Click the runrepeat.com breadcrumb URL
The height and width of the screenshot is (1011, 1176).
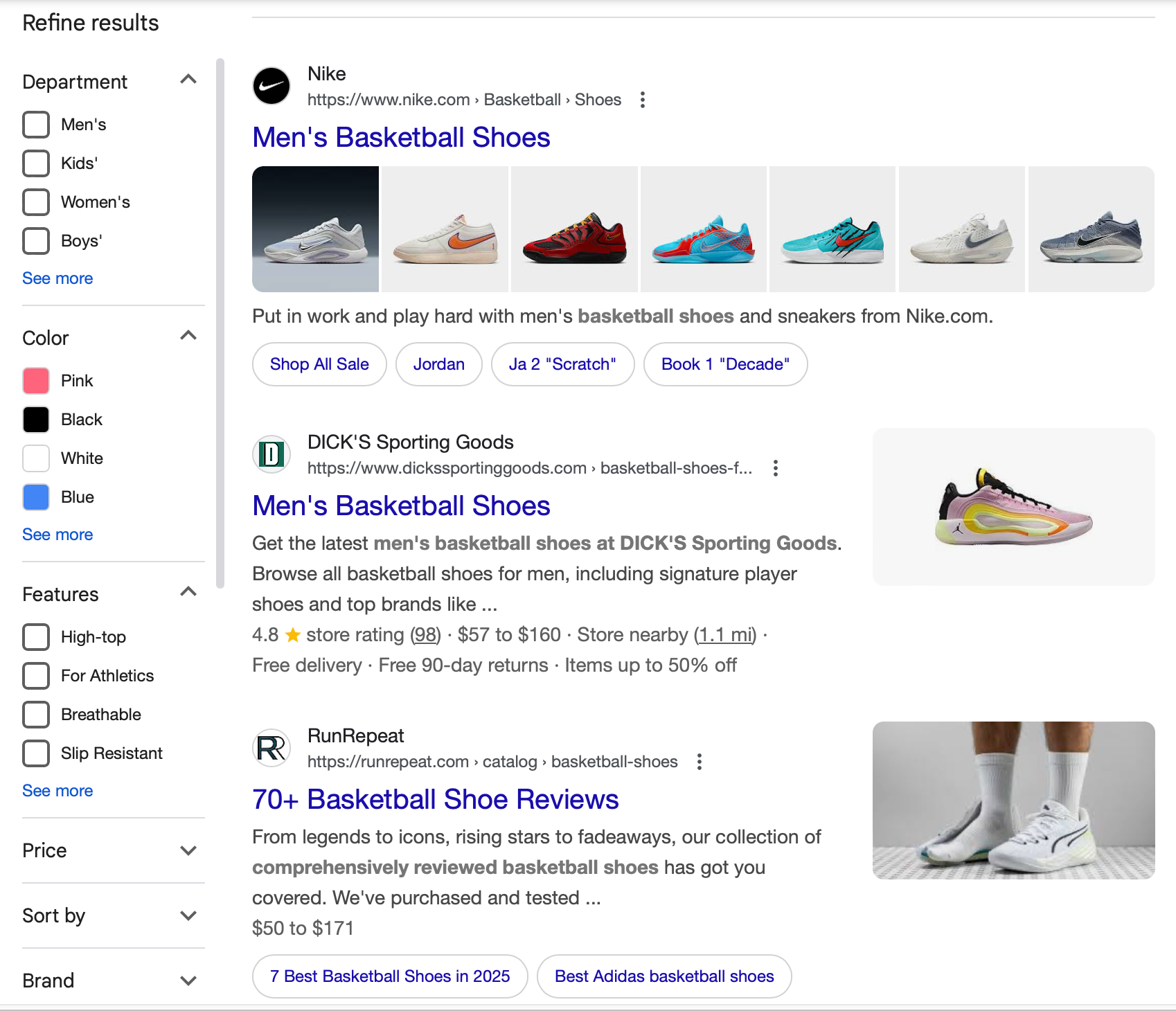(492, 762)
